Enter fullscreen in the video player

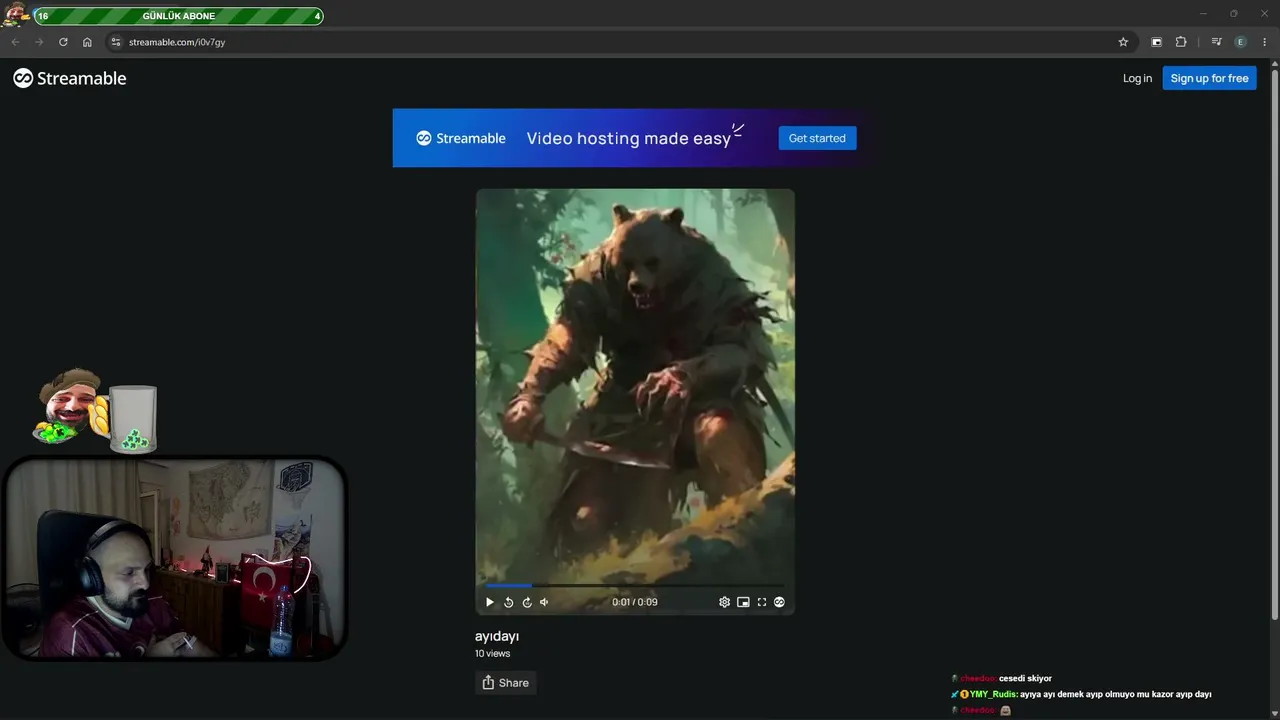(762, 602)
